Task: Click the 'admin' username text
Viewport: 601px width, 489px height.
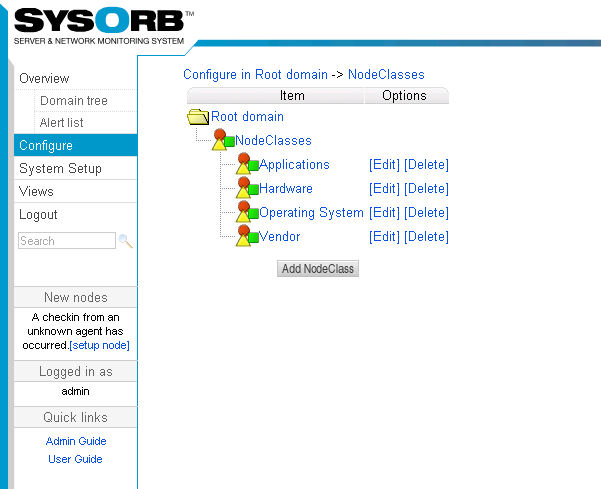Action: (76, 391)
